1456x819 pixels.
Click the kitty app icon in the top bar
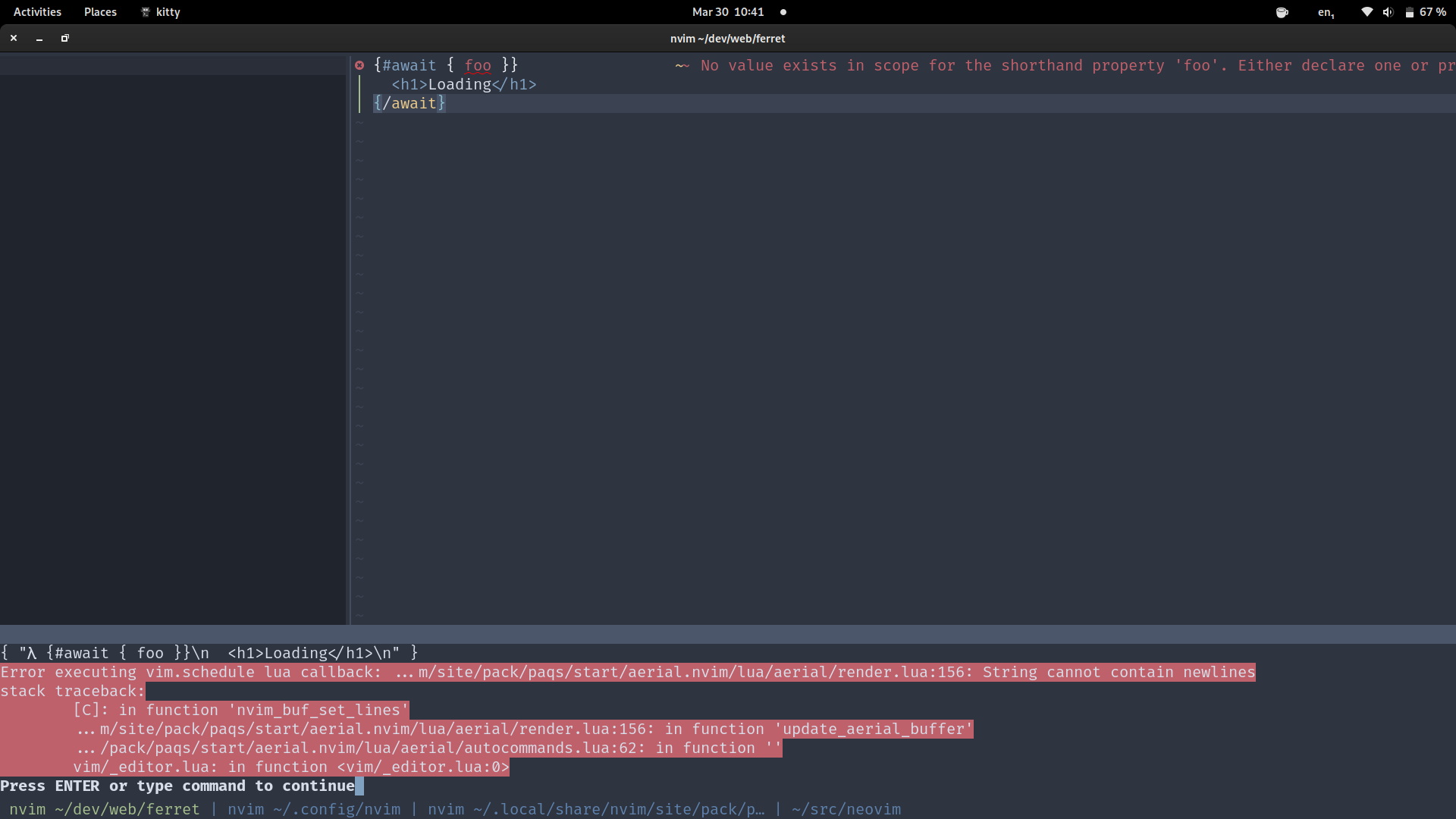145,12
